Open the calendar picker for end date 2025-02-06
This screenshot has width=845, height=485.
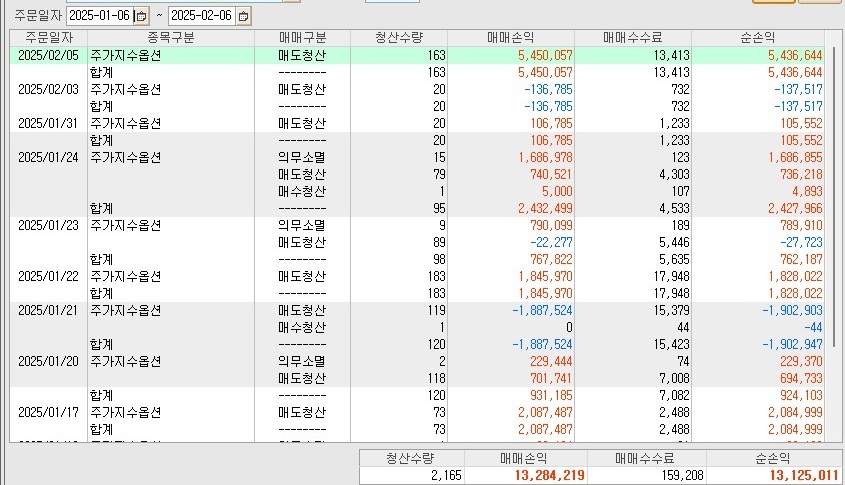pyautogui.click(x=244, y=16)
